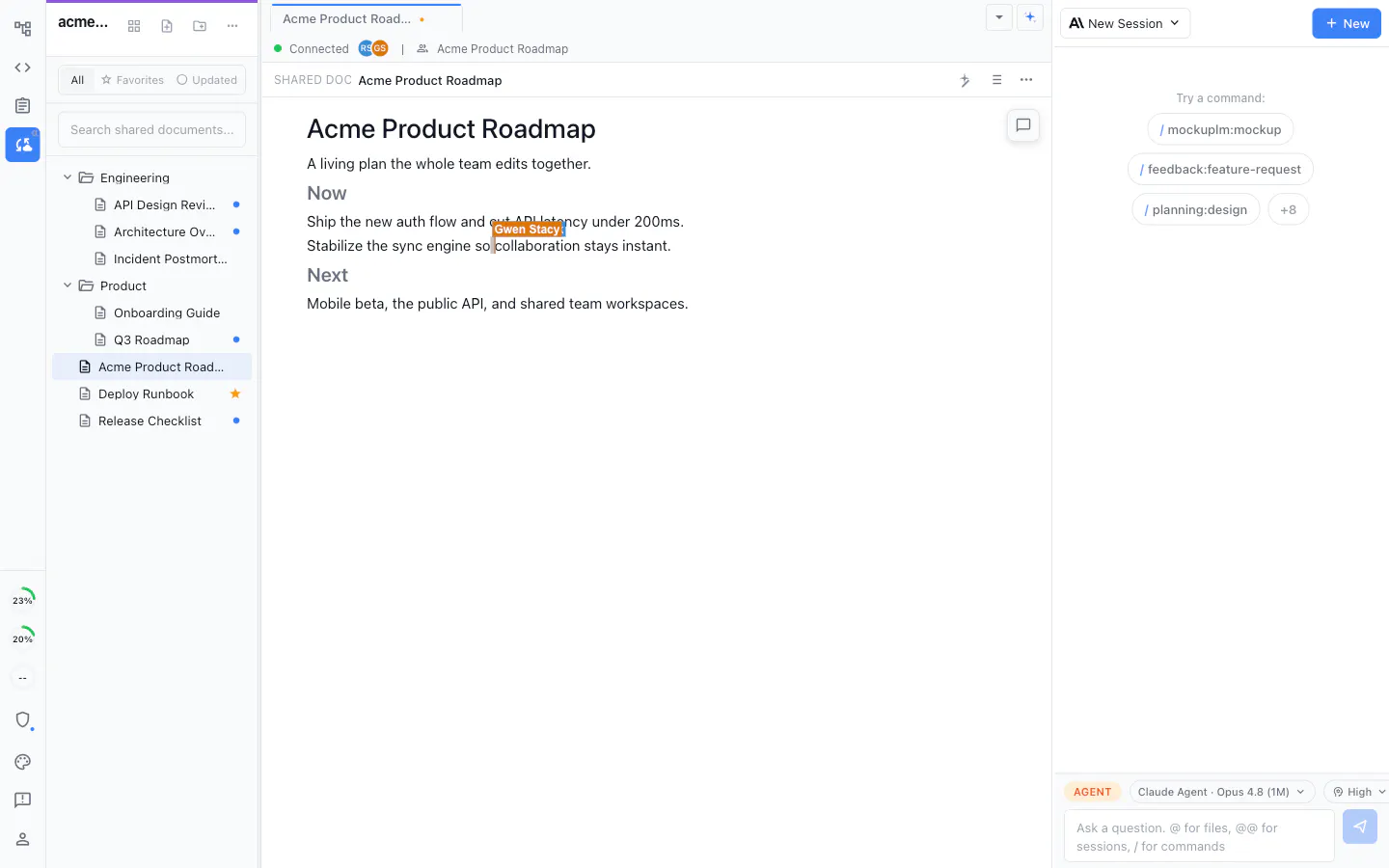Click the New session button

coord(1347,23)
